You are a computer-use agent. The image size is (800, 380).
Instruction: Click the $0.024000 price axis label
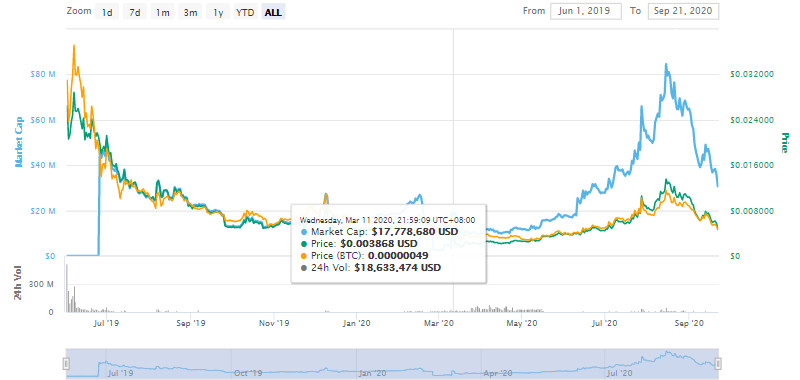click(753, 120)
